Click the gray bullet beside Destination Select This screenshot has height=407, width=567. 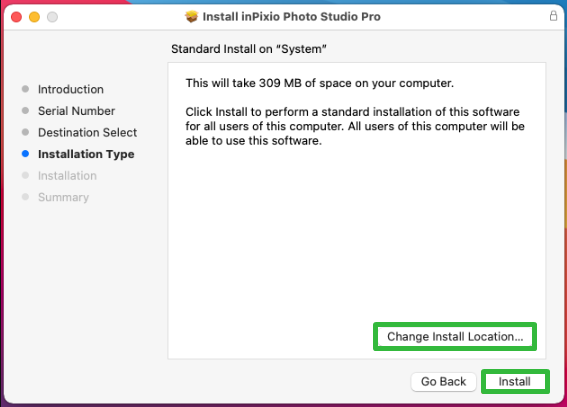click(25, 132)
